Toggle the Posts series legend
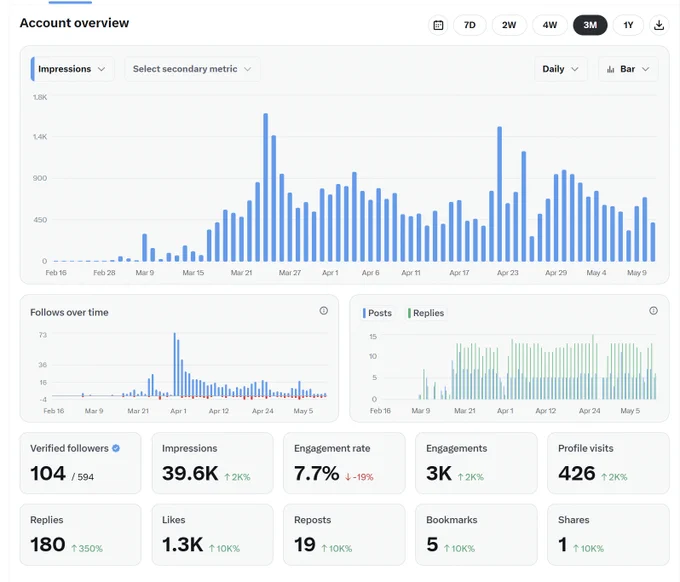 pyautogui.click(x=377, y=313)
